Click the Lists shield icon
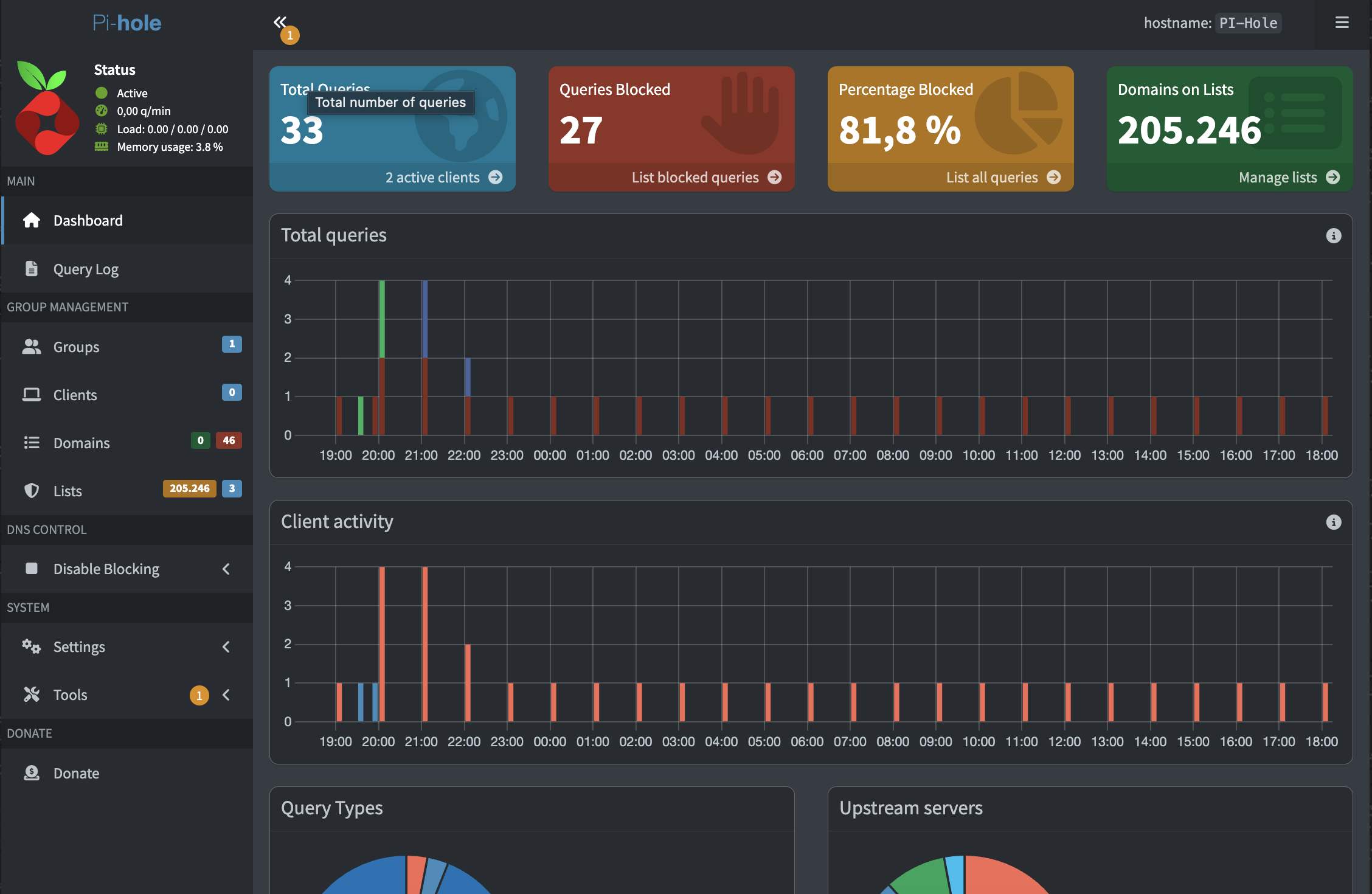This screenshot has height=894, width=1372. 31,491
